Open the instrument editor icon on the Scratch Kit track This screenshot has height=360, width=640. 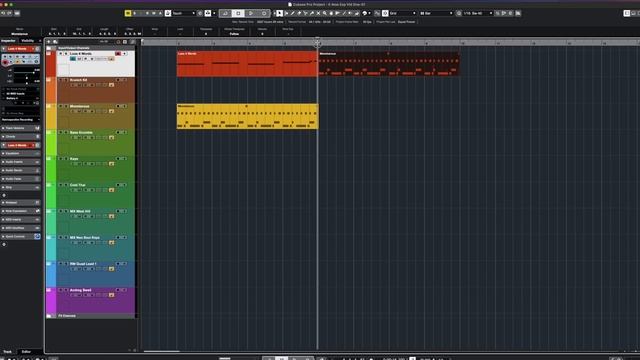point(111,85)
